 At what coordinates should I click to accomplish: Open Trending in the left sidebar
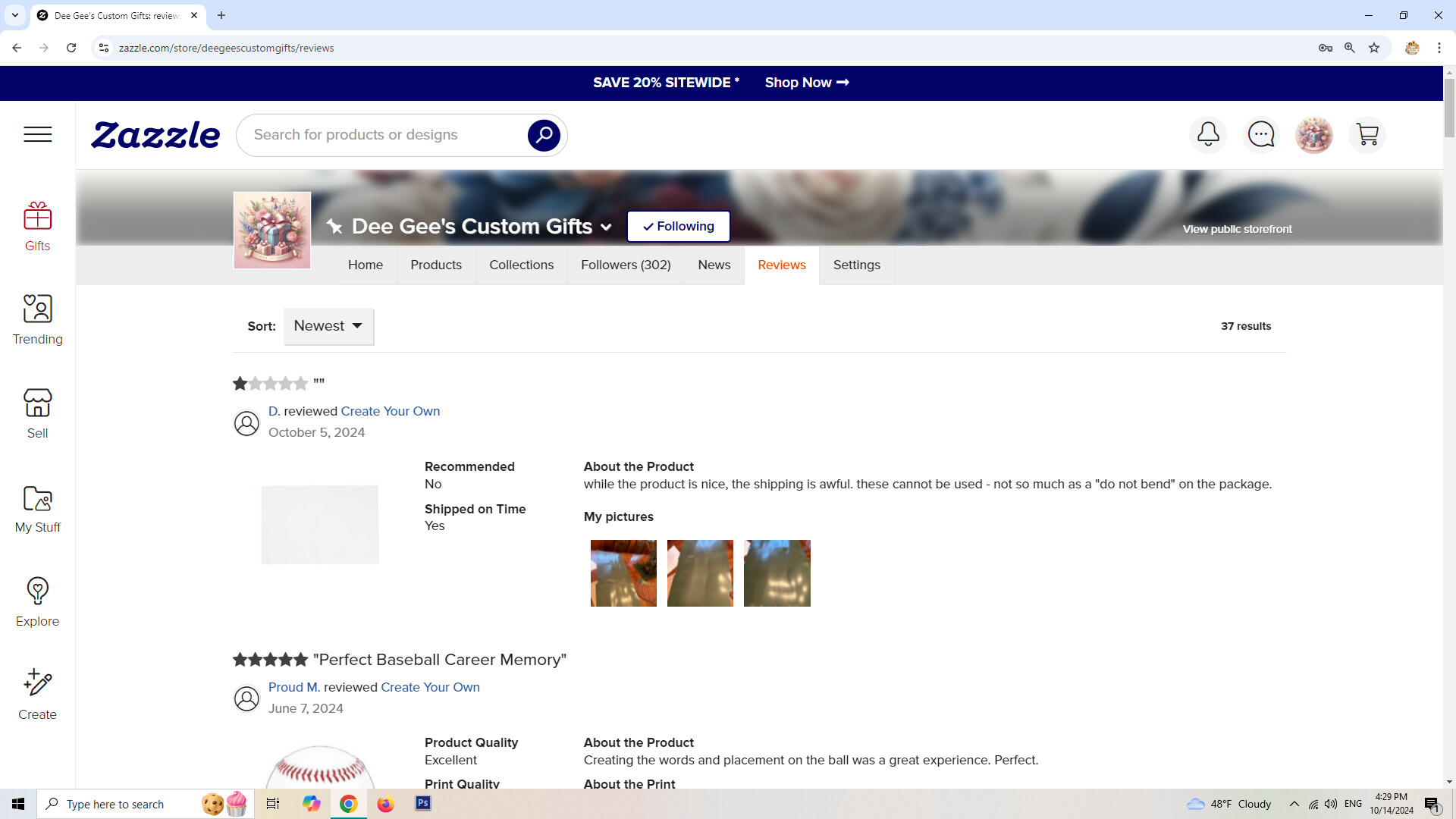pos(37,320)
